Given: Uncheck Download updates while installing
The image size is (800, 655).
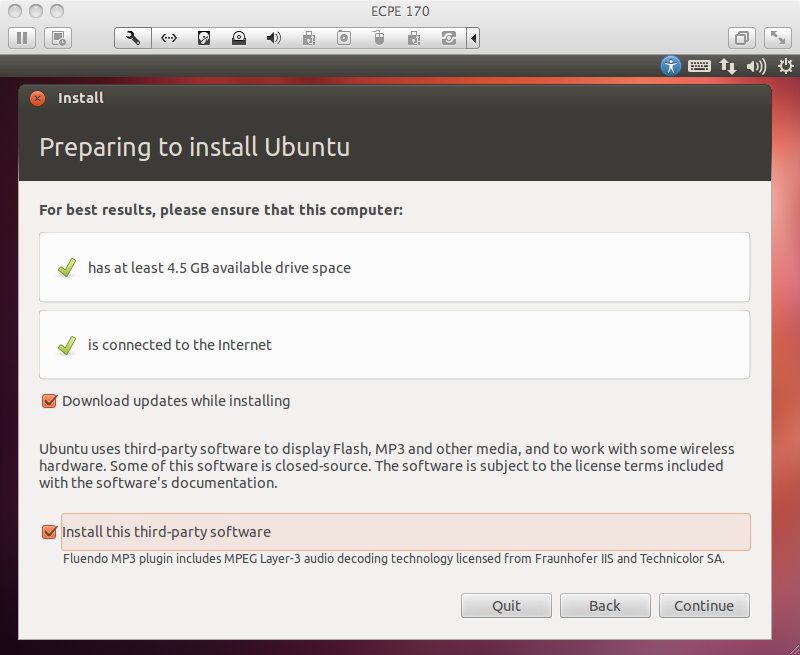Looking at the screenshot, I should coord(48,401).
